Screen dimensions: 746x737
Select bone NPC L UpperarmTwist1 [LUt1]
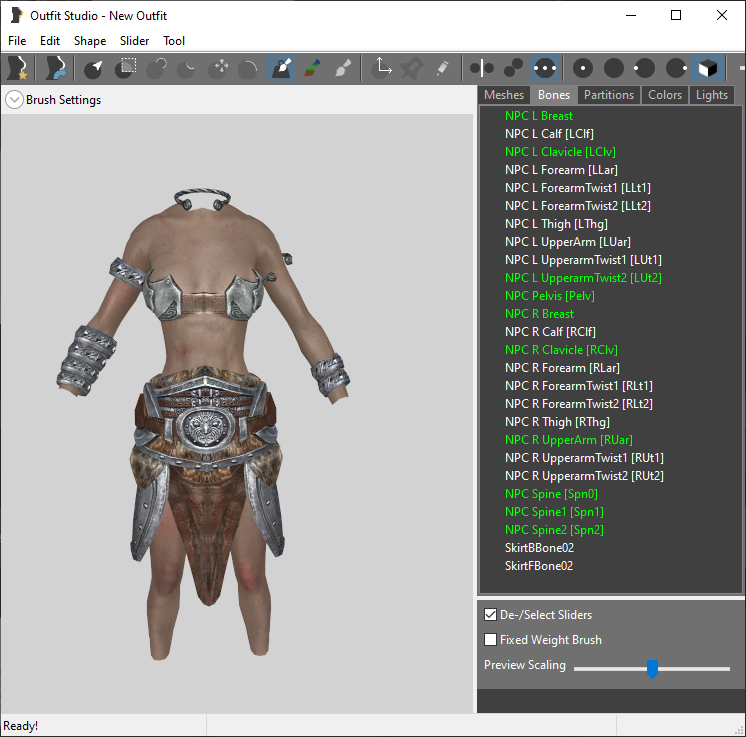583,260
